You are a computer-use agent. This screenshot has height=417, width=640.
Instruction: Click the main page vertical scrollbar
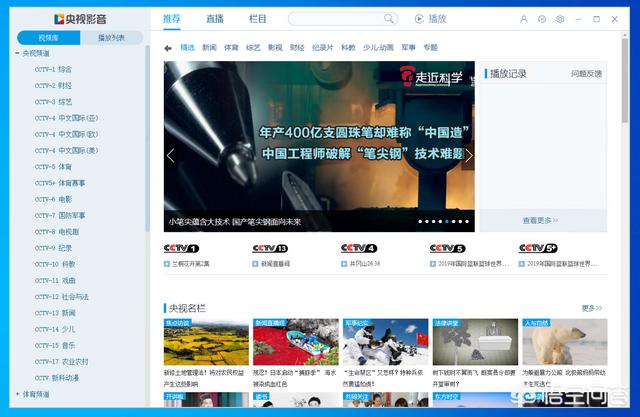click(625, 81)
